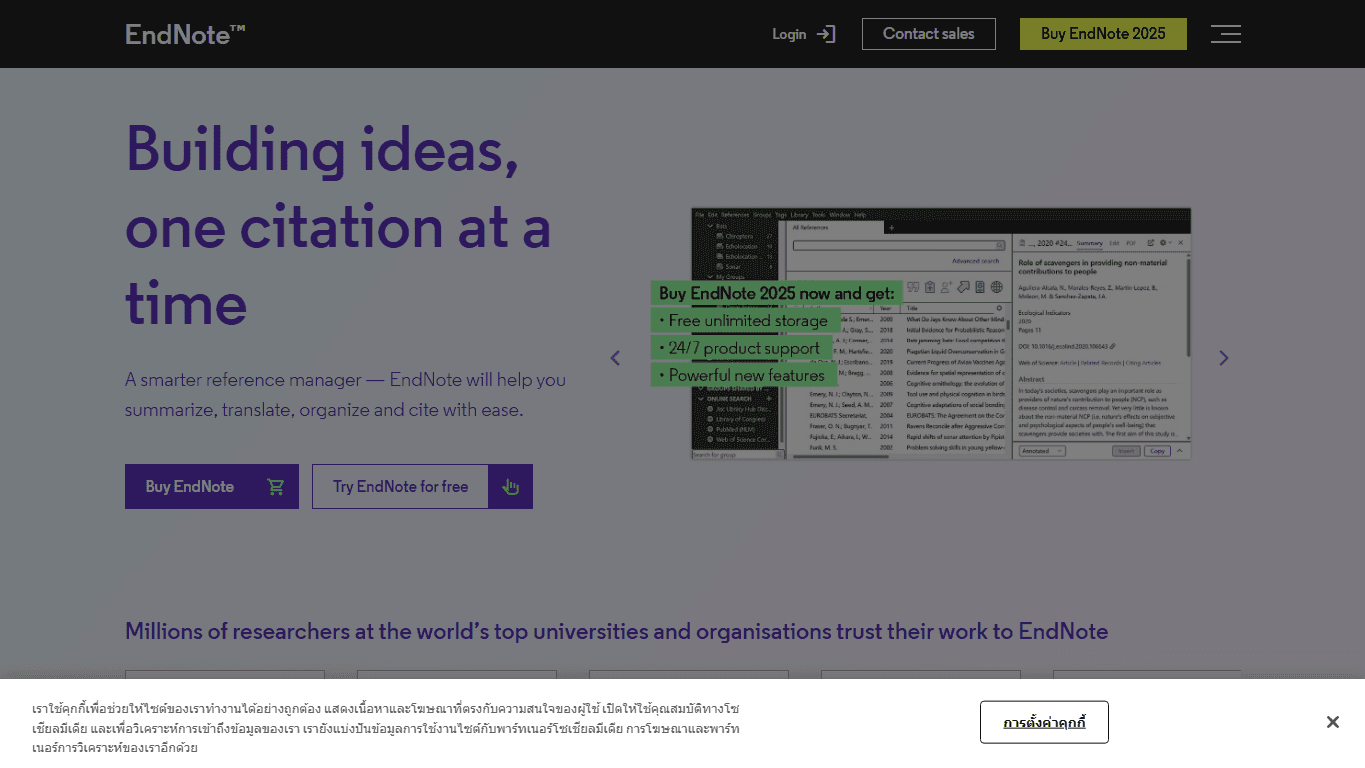This screenshot has width=1365, height=768.
Task: Open the hamburger menu
Action: (x=1225, y=34)
